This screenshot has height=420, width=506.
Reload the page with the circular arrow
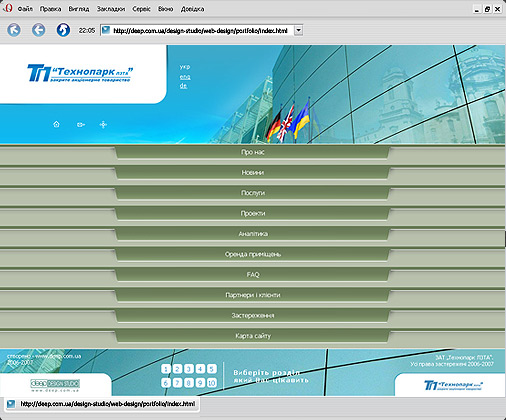(63, 30)
